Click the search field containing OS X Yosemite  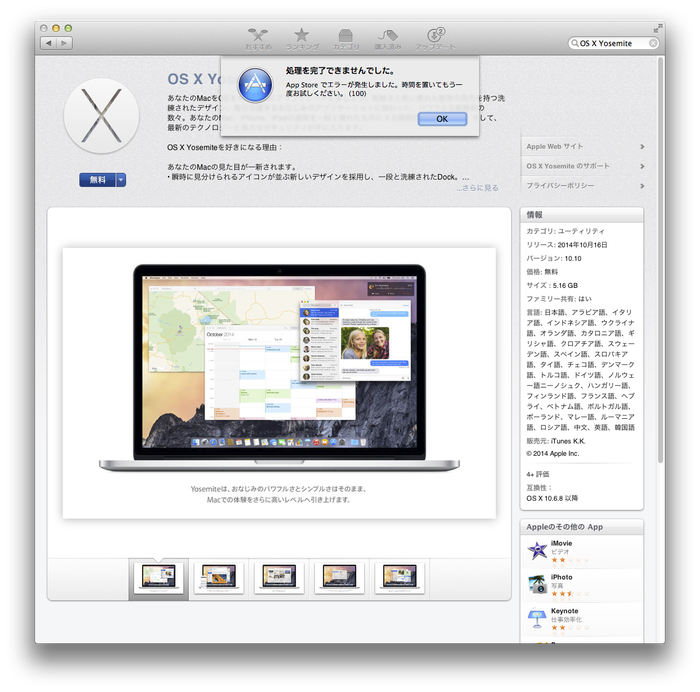click(x=614, y=43)
